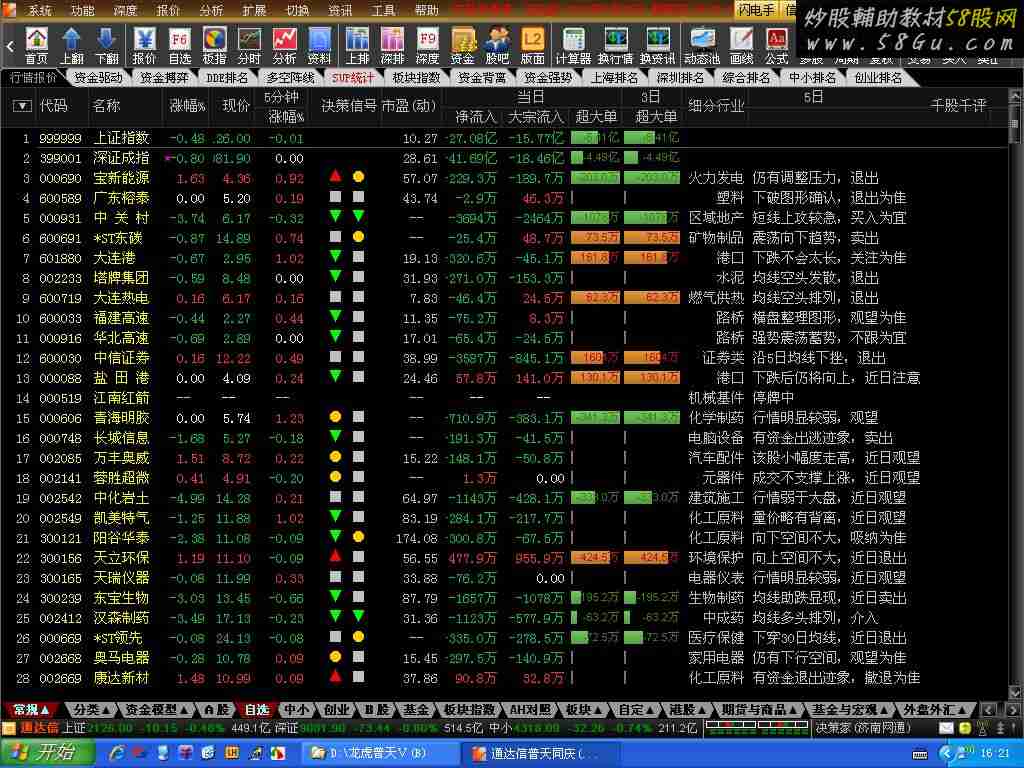Sort by the 净流入 column header
The height and width of the screenshot is (768, 1024).
pyautogui.click(x=476, y=117)
